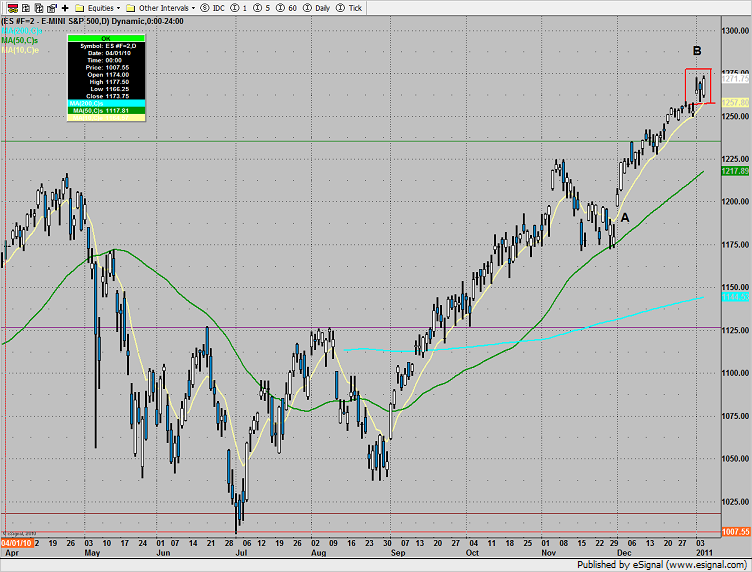Viewport: 752px width, 572px height.
Task: Click the third toolbar icon from left
Action: pyautogui.click(x=36, y=7)
